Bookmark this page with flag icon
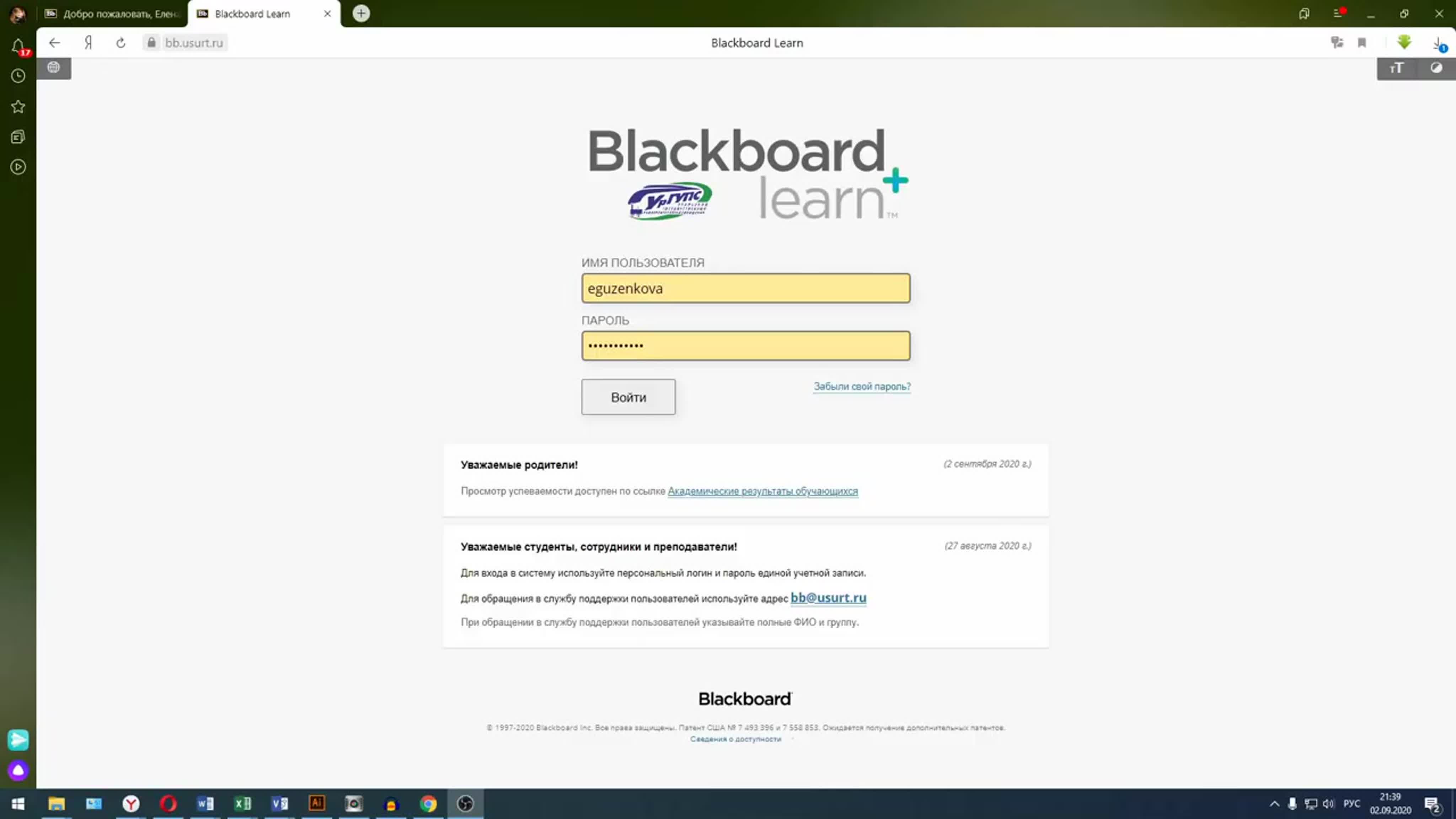The image size is (1456, 819). tap(1362, 42)
